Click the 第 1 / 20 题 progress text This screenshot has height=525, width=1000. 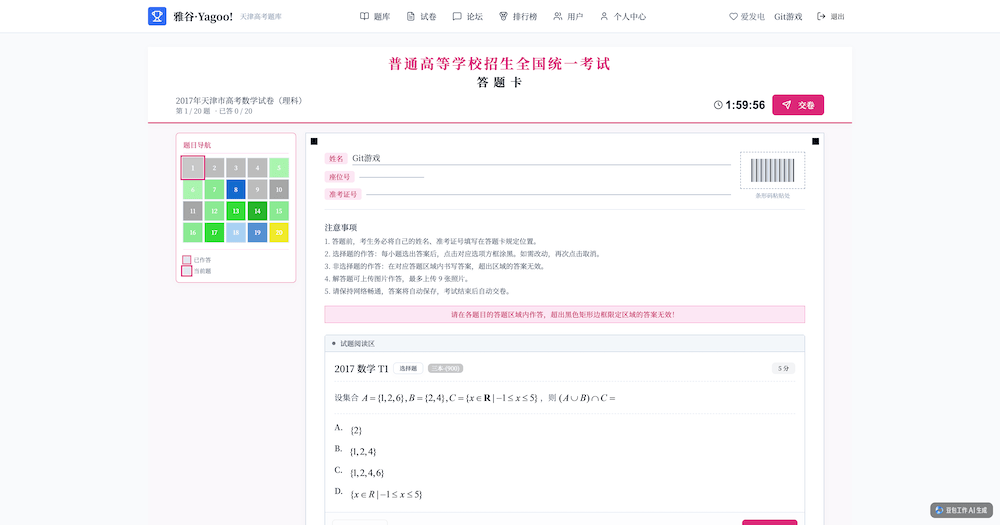(193, 111)
